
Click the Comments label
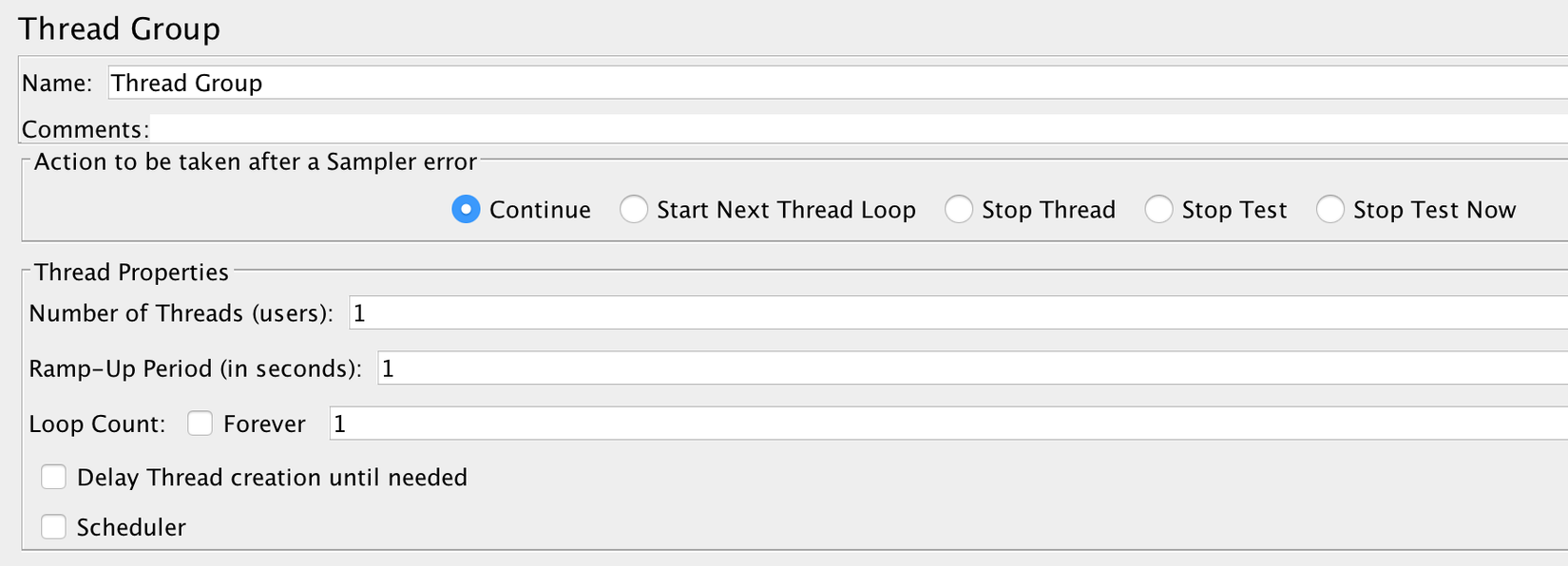pyautogui.click(x=85, y=129)
